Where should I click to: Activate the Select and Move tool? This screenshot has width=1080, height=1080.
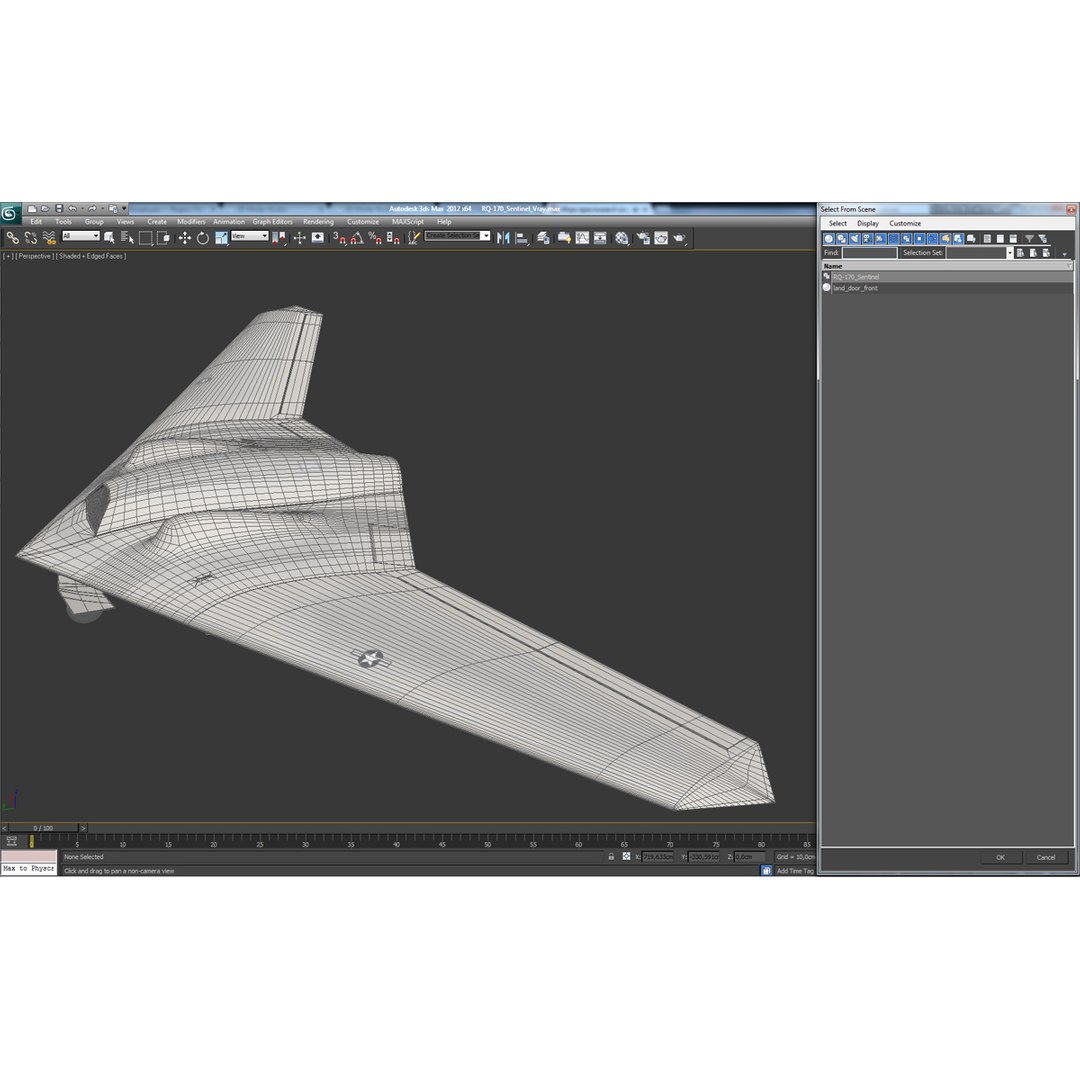[x=185, y=238]
